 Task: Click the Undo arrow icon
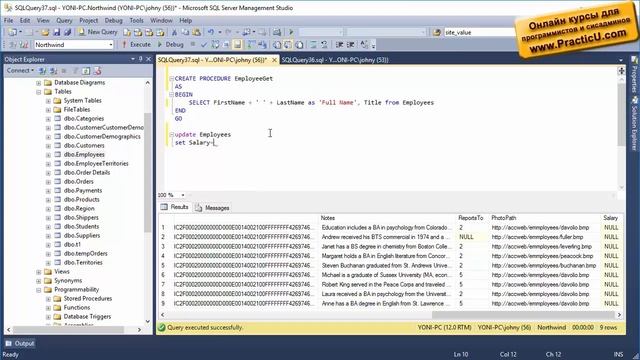(x=211, y=32)
